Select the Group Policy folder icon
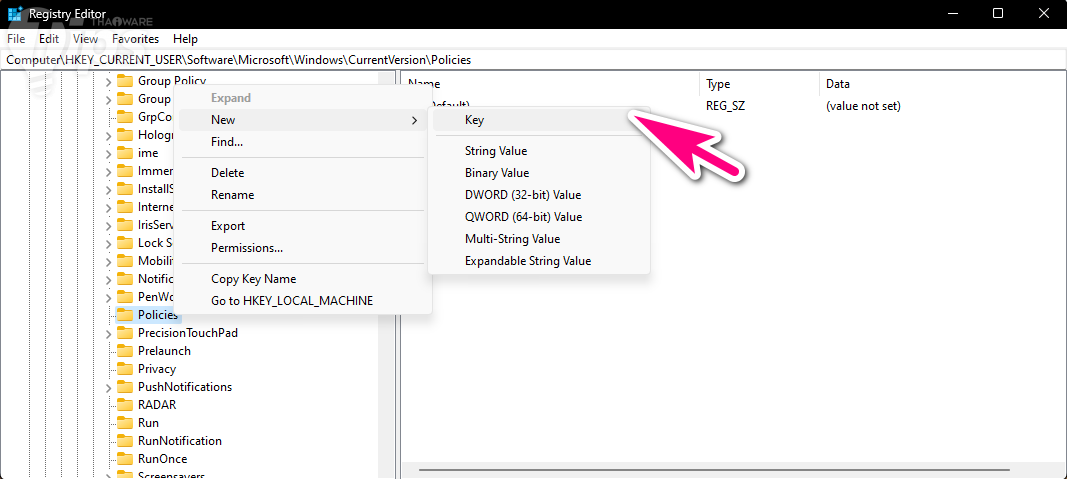This screenshot has width=1067, height=479. [x=125, y=81]
